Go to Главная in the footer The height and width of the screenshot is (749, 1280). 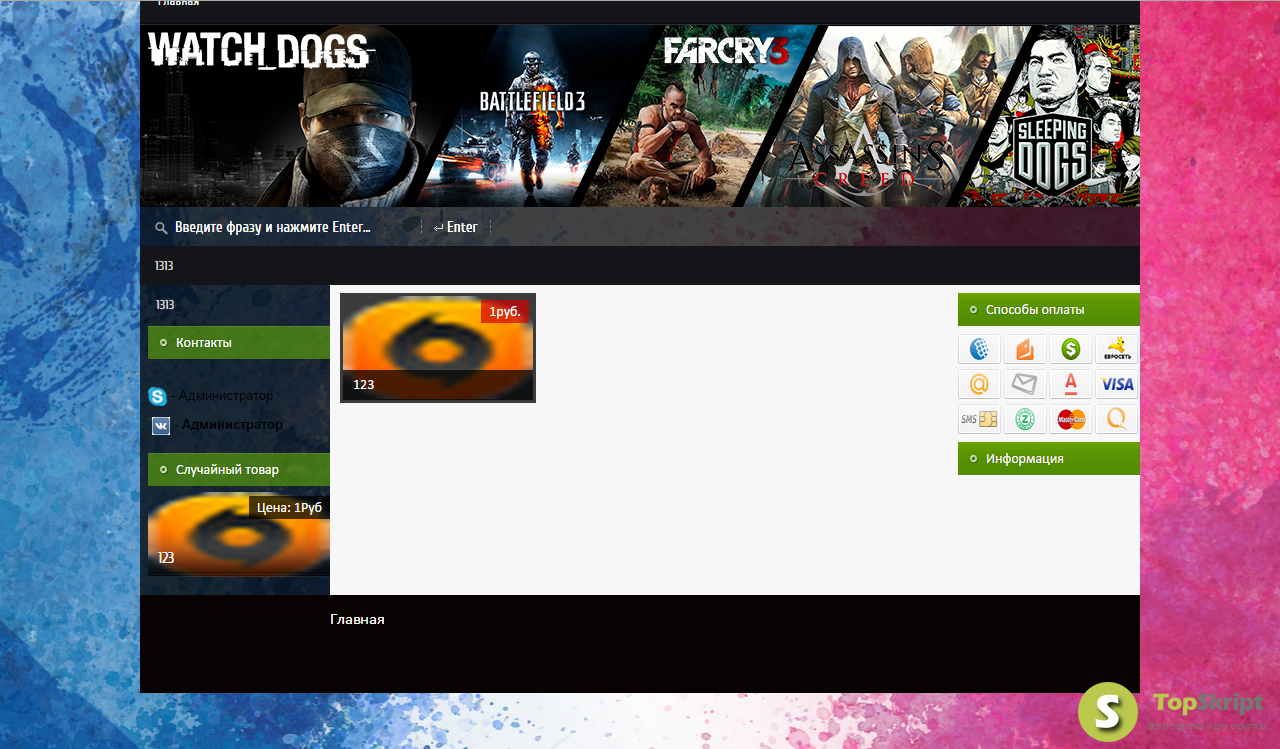click(x=357, y=619)
